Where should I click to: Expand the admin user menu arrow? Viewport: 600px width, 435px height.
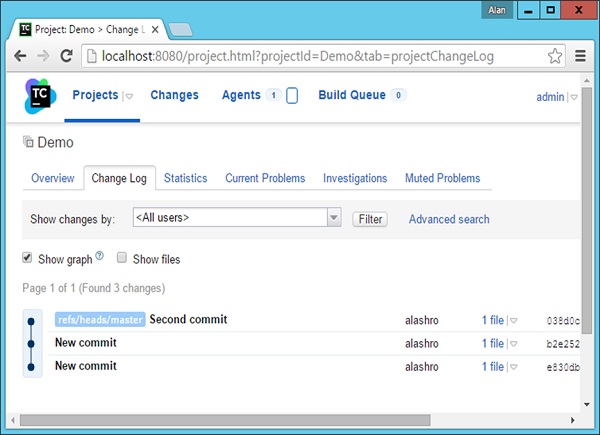click(574, 98)
